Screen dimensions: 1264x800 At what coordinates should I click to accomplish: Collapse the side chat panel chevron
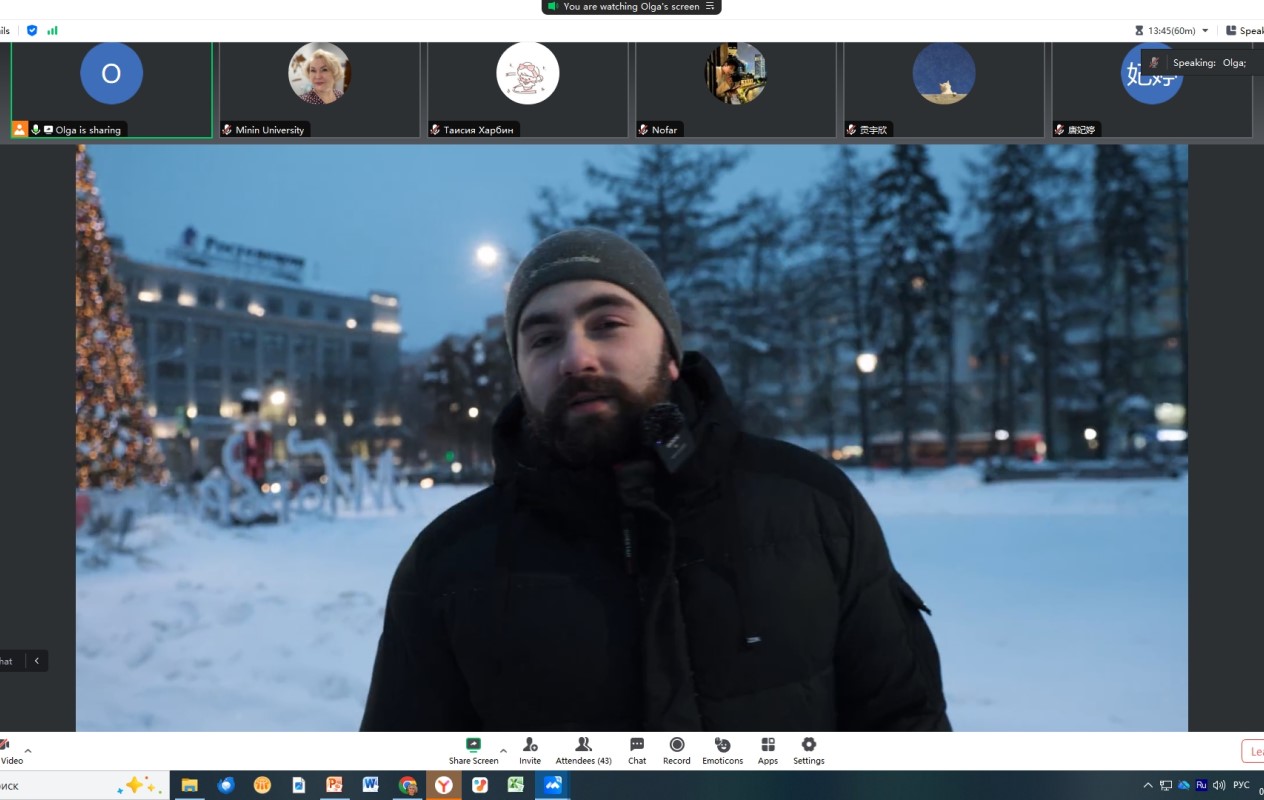pos(37,660)
